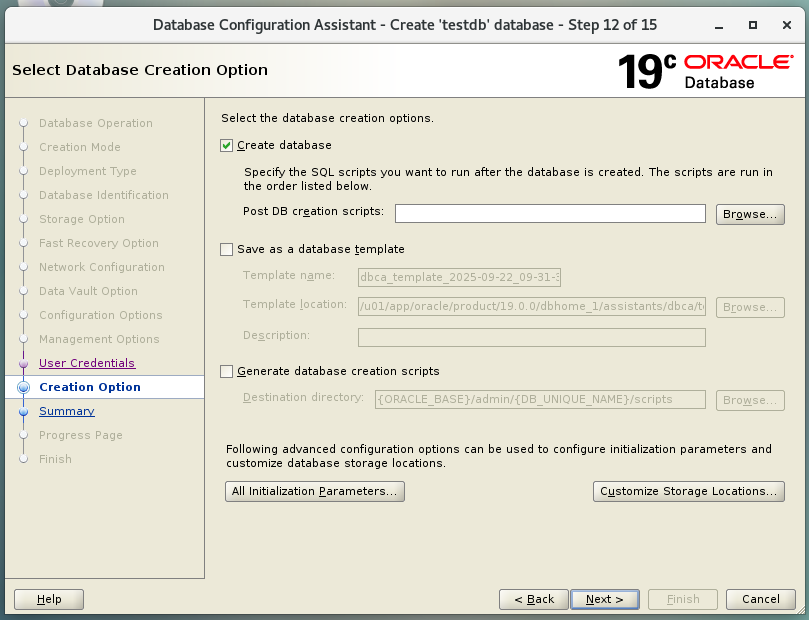Browse for post DB creation scripts

click(749, 214)
